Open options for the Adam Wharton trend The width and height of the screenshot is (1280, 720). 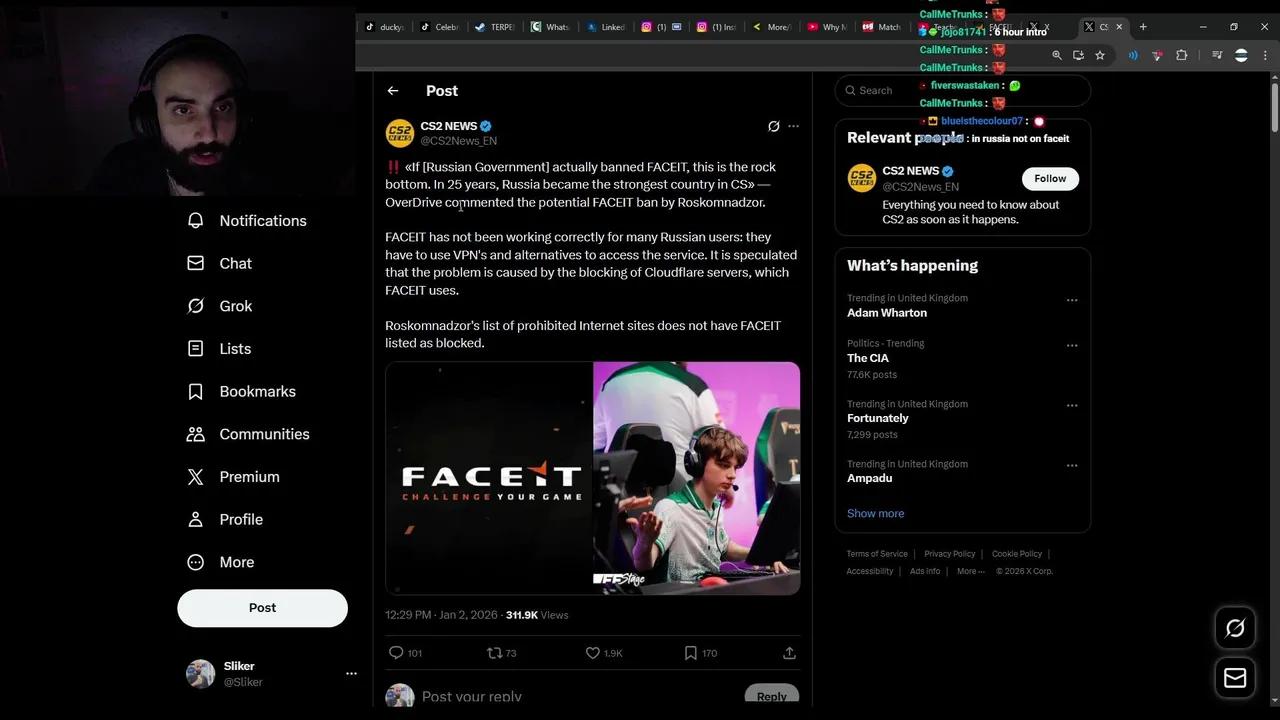click(x=1072, y=300)
